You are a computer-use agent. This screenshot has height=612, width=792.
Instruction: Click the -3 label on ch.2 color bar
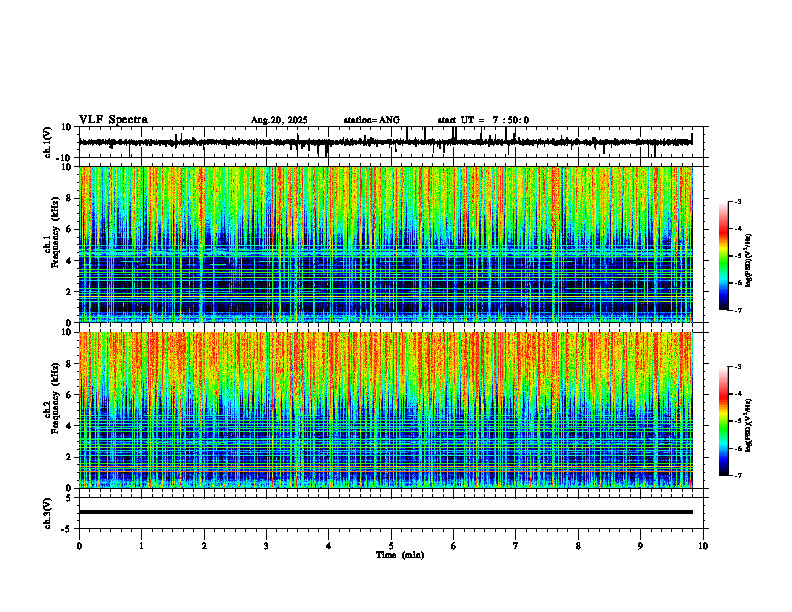click(x=737, y=367)
